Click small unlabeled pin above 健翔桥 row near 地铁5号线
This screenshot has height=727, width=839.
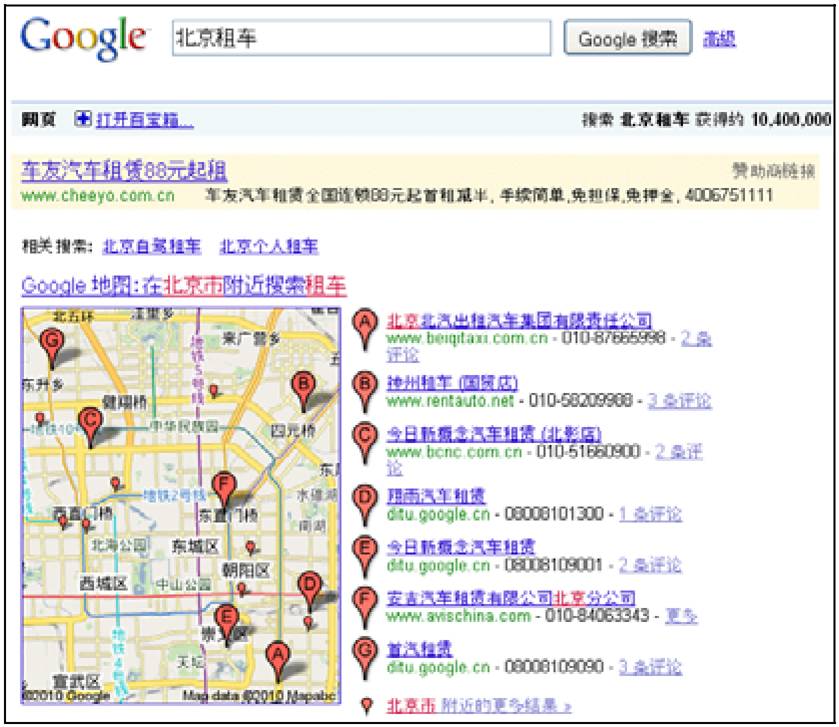[214, 391]
